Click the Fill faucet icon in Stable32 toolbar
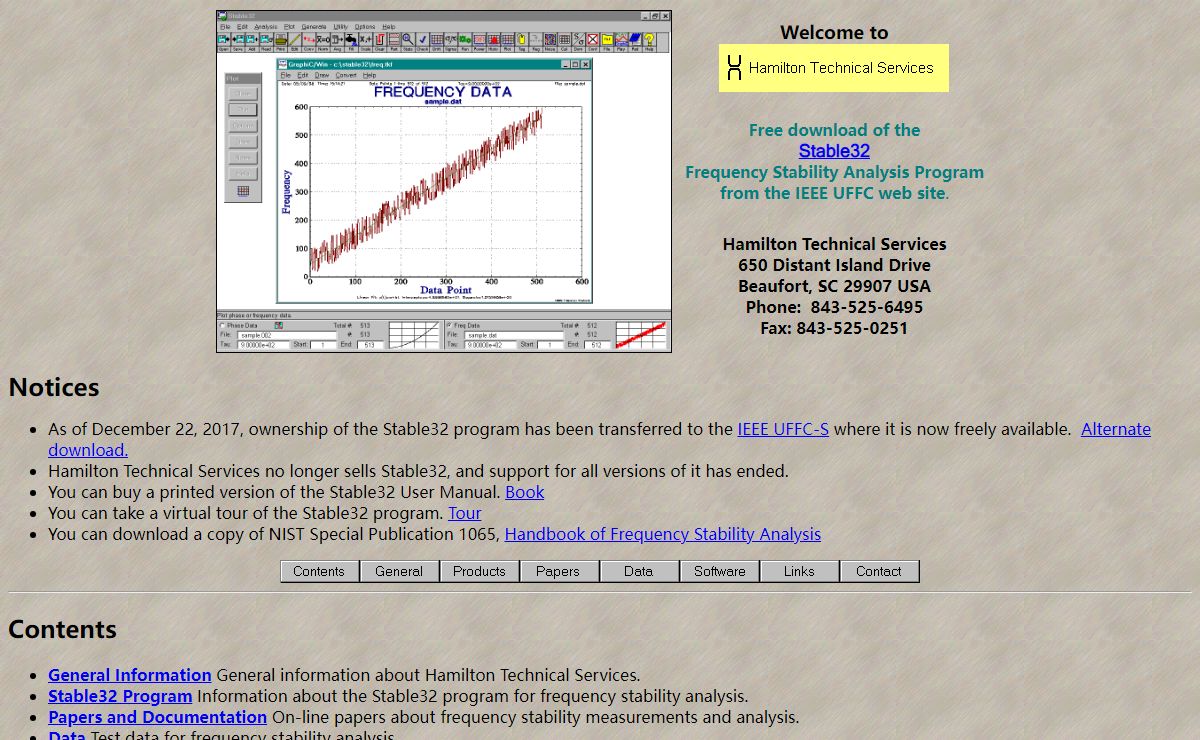Viewport: 1200px width, 740px height. 351,41
